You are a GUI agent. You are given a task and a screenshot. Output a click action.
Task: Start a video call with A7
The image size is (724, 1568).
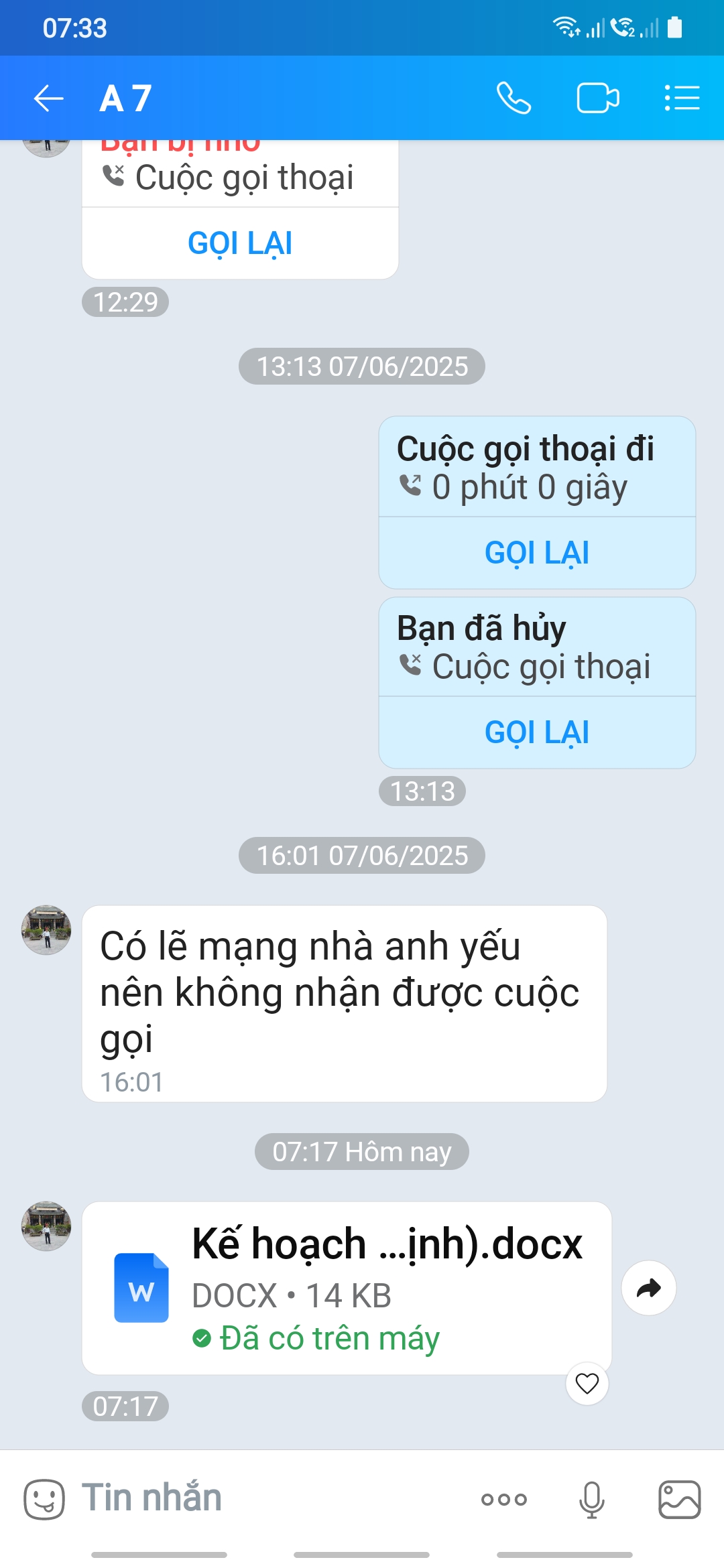598,99
